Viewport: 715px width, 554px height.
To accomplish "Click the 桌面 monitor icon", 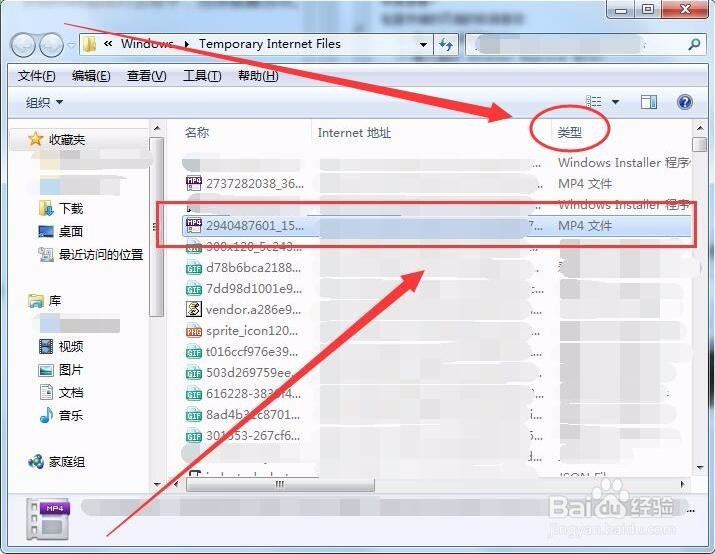I will click(46, 232).
